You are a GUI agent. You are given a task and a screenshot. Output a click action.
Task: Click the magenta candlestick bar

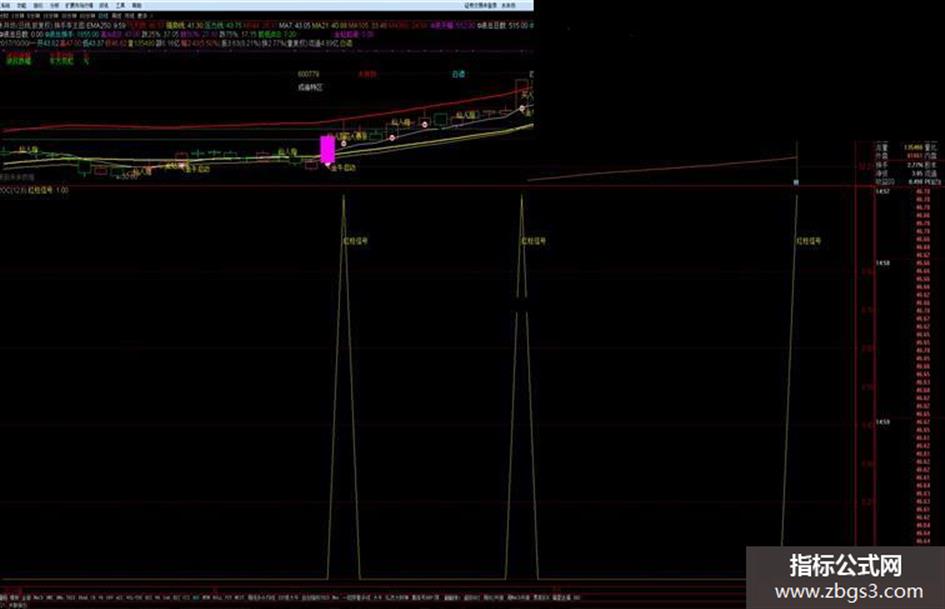click(327, 149)
